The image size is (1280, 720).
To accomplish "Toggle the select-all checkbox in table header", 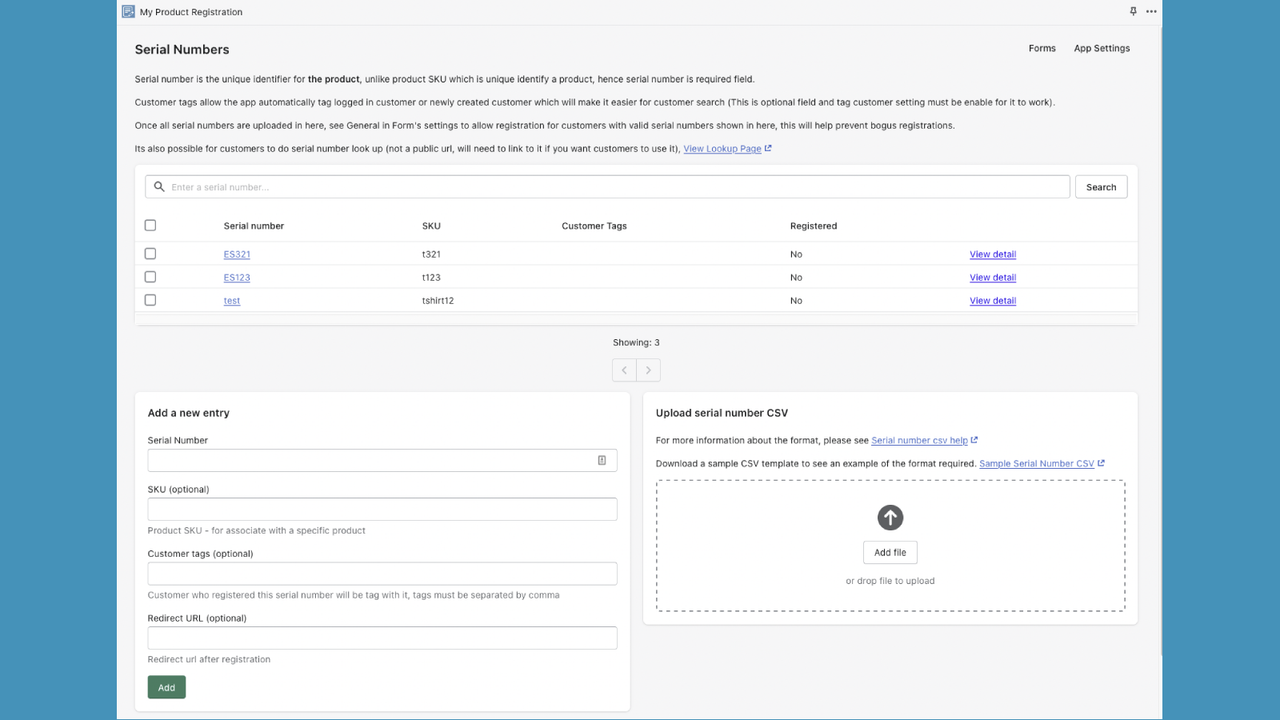I will pos(150,225).
